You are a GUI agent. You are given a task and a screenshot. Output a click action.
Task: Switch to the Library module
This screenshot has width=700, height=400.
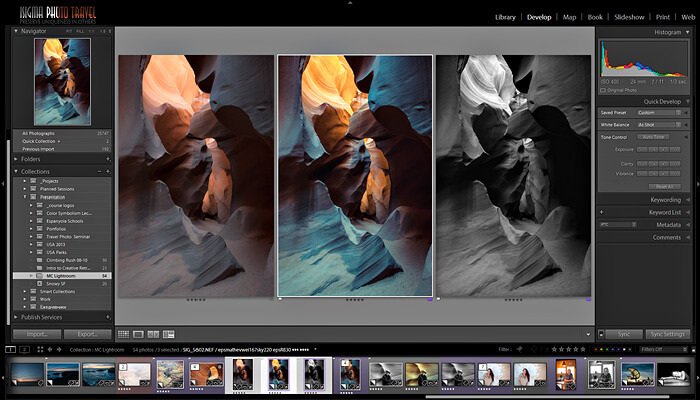505,17
